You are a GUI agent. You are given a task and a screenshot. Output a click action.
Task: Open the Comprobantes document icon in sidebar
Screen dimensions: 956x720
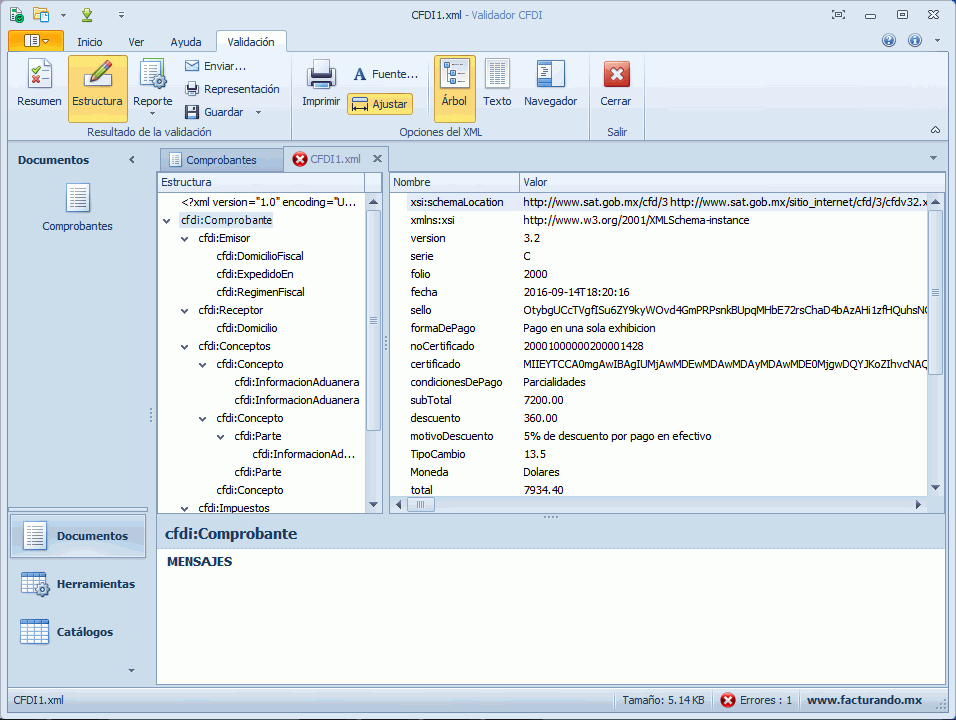click(78, 207)
